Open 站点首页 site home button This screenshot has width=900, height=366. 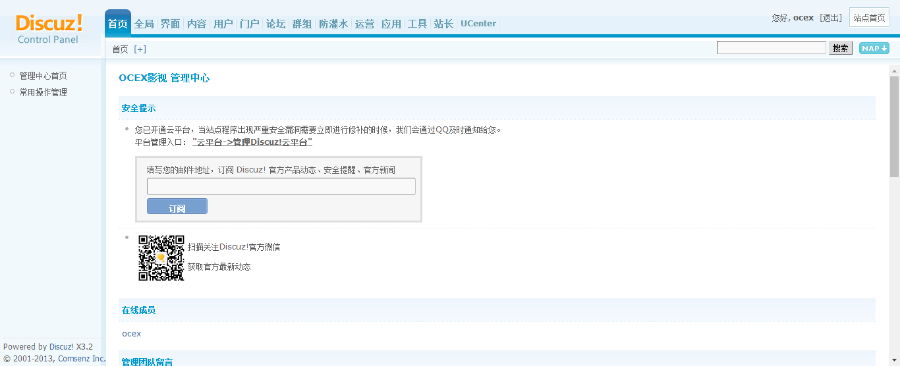869,18
